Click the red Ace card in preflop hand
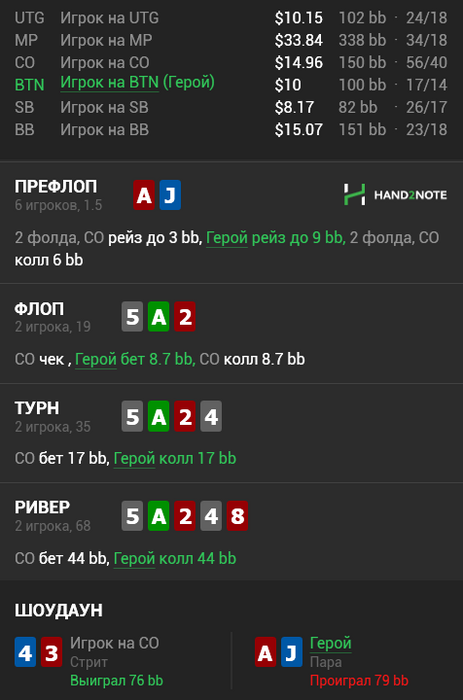The height and width of the screenshot is (700, 463). click(144, 195)
